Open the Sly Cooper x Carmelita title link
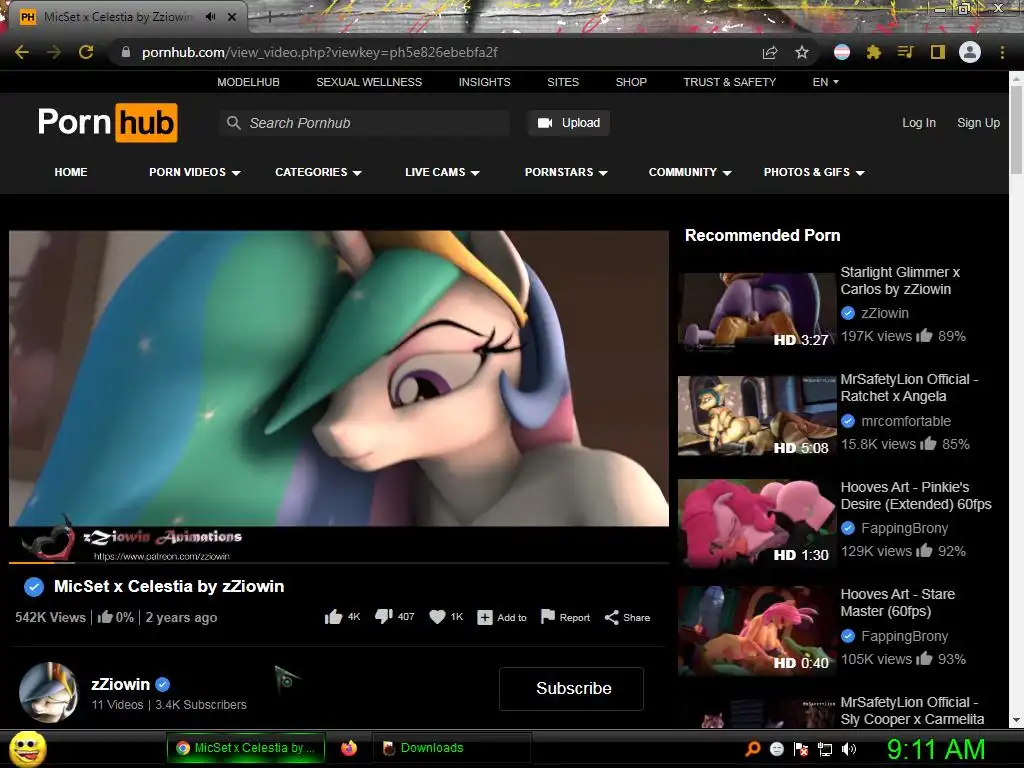The image size is (1024, 768). (912, 711)
